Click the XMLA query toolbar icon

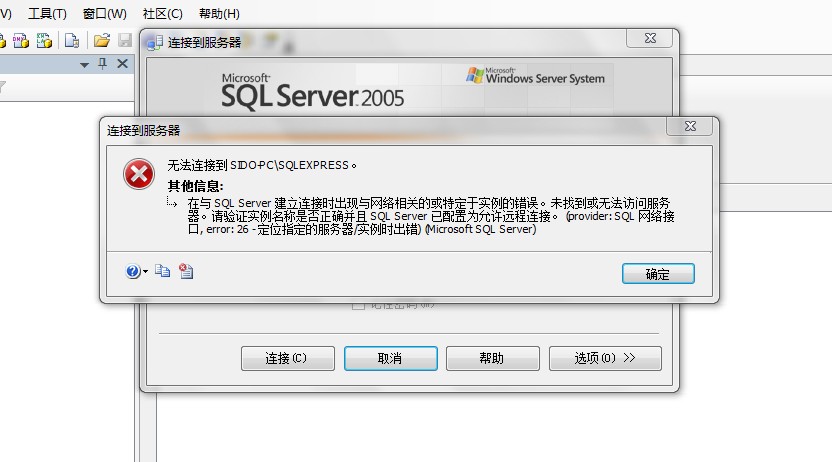pos(44,40)
